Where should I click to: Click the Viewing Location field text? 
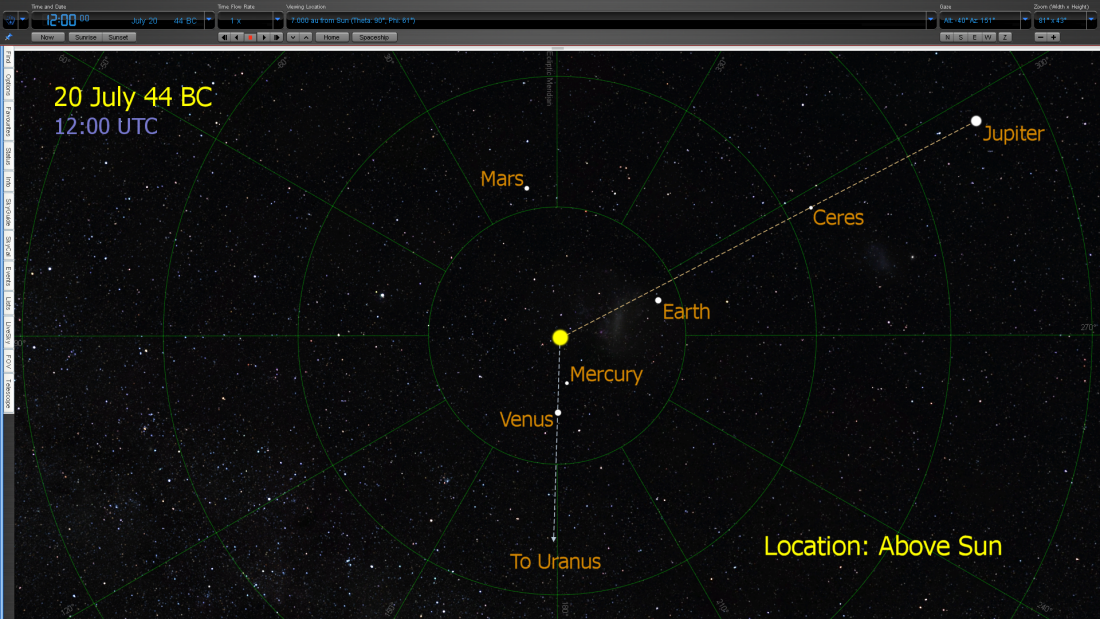[353, 21]
